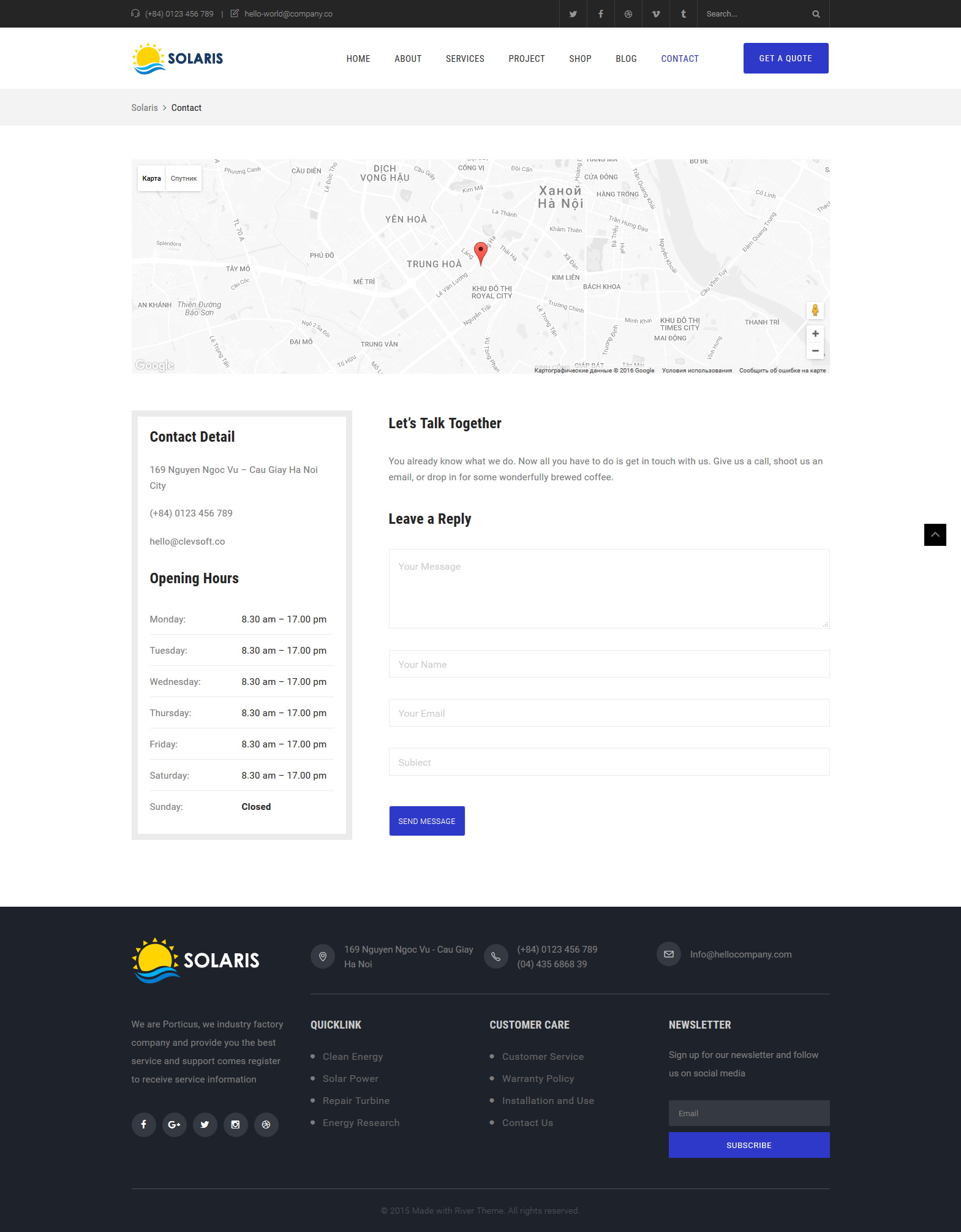
Task: Open the footer Contact Us link
Action: [x=527, y=1123]
